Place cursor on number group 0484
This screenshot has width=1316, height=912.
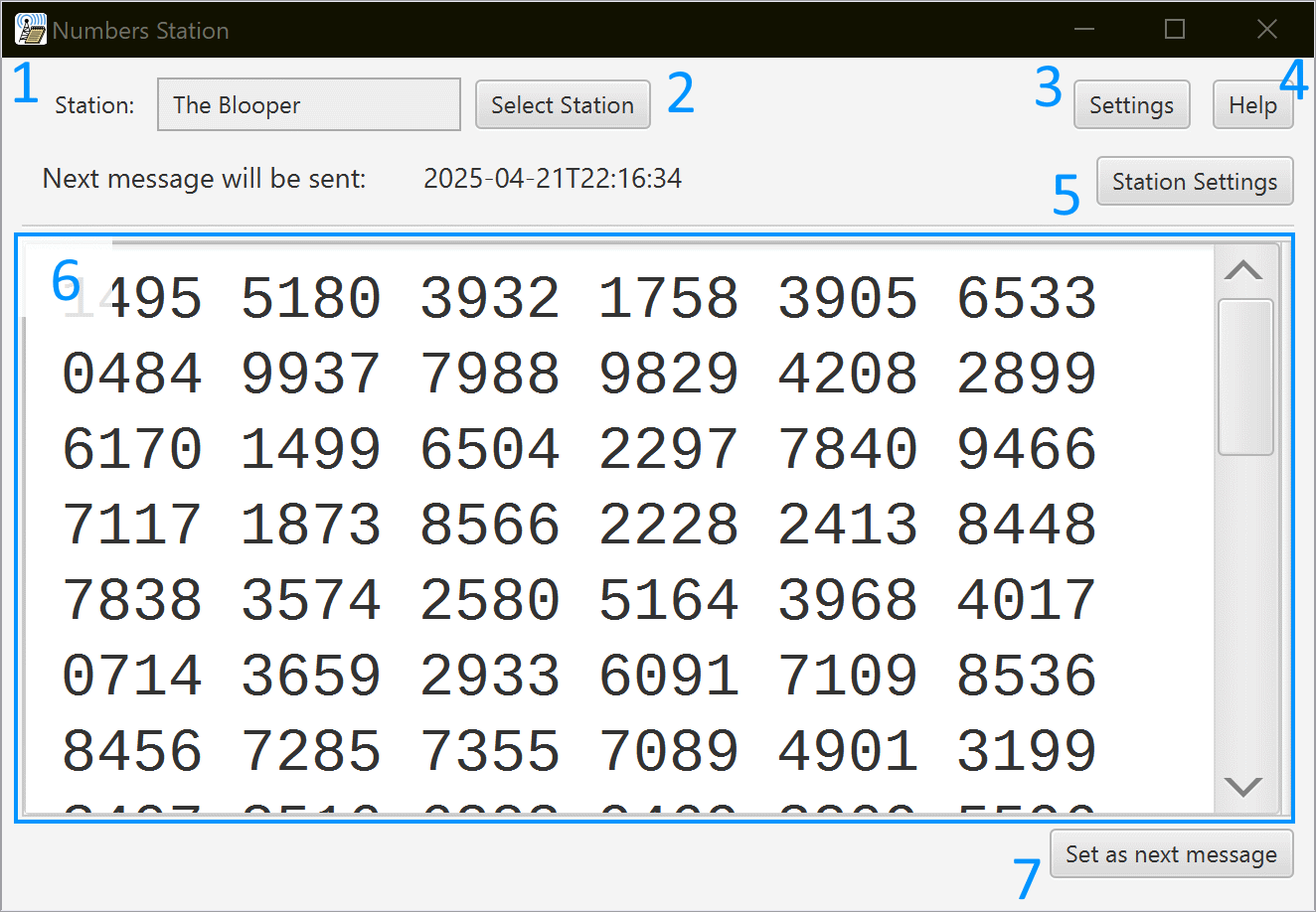tap(132, 375)
